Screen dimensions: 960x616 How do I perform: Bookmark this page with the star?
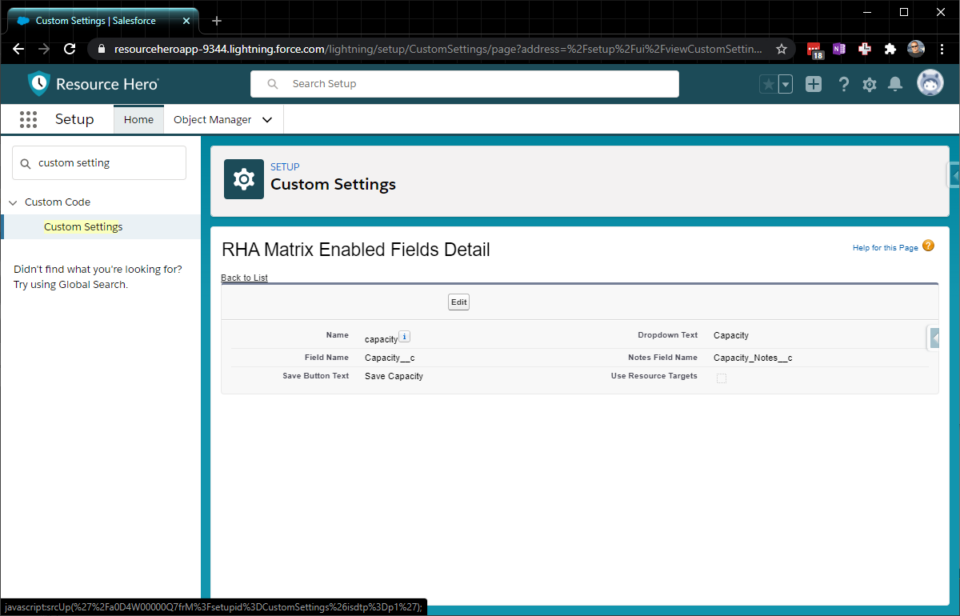click(x=781, y=49)
